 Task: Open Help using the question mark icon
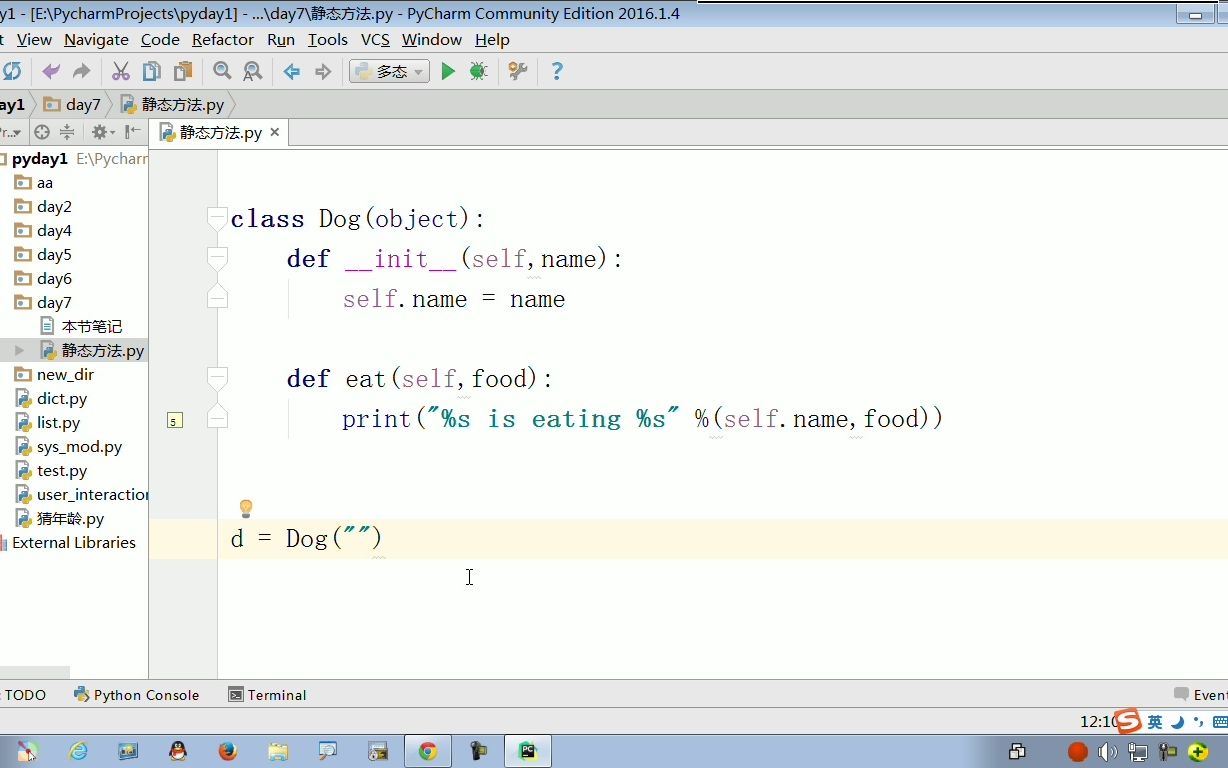pyautogui.click(x=557, y=71)
